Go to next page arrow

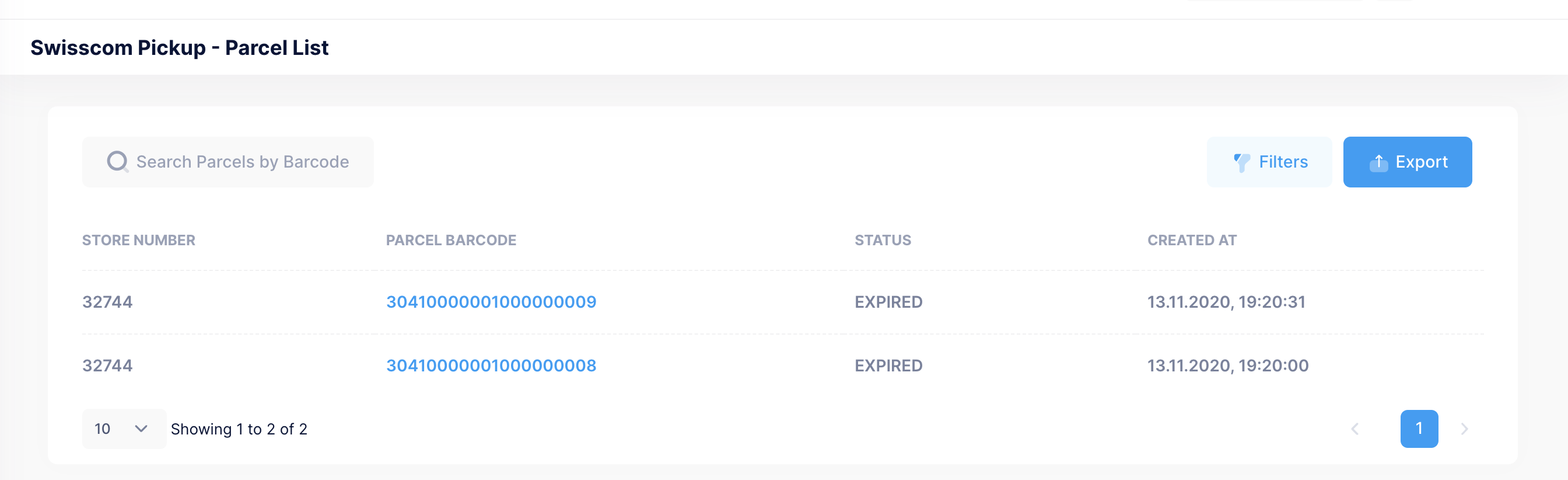1464,429
